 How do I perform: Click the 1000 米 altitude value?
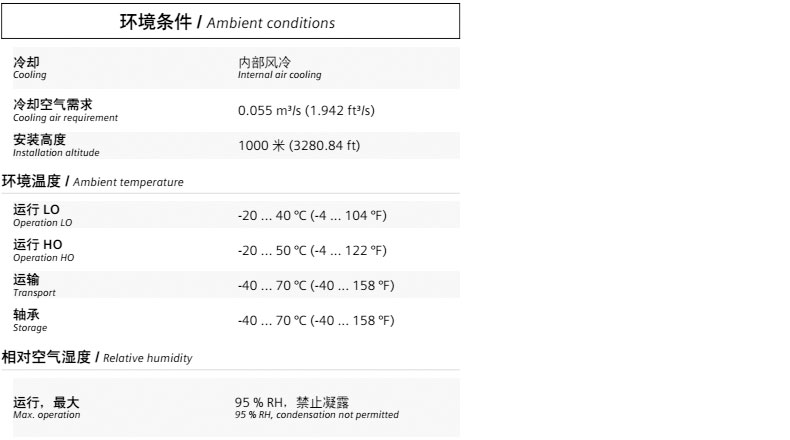pos(299,146)
